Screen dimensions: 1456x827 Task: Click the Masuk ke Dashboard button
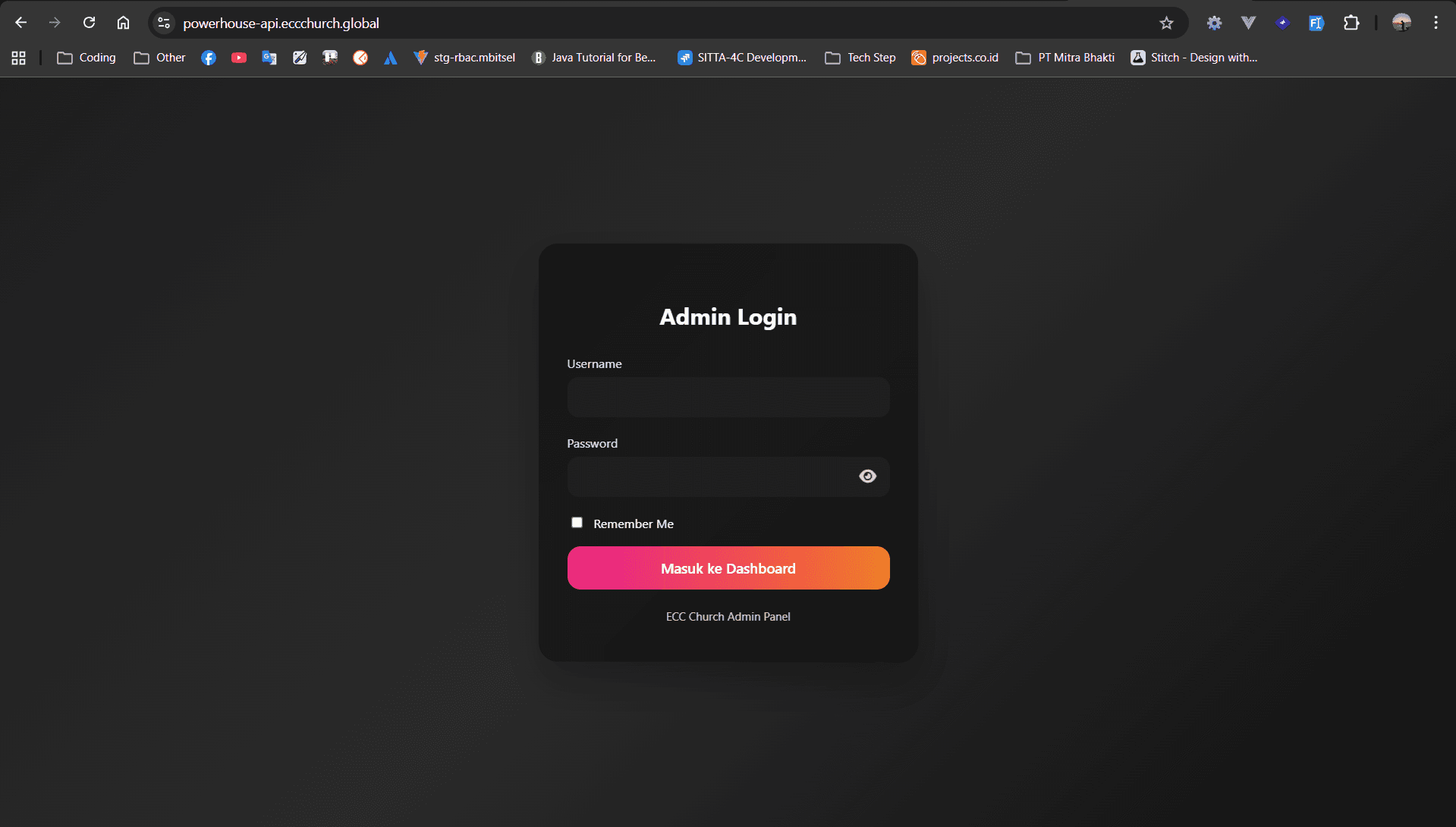728,568
